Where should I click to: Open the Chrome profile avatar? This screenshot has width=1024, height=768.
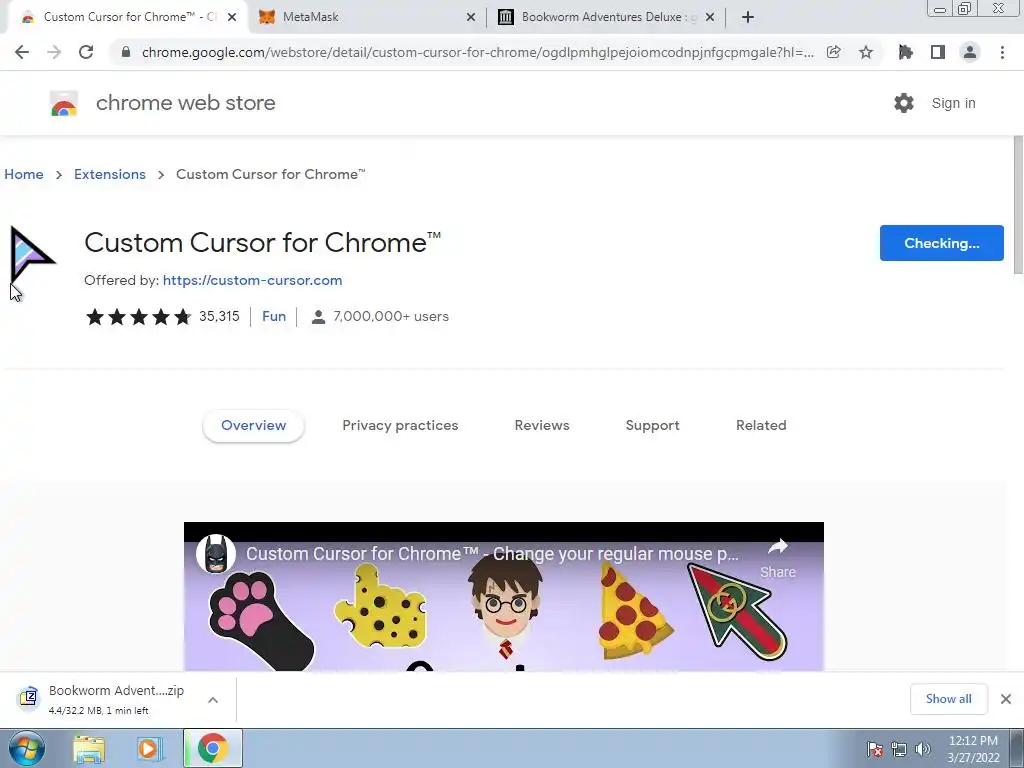click(970, 52)
